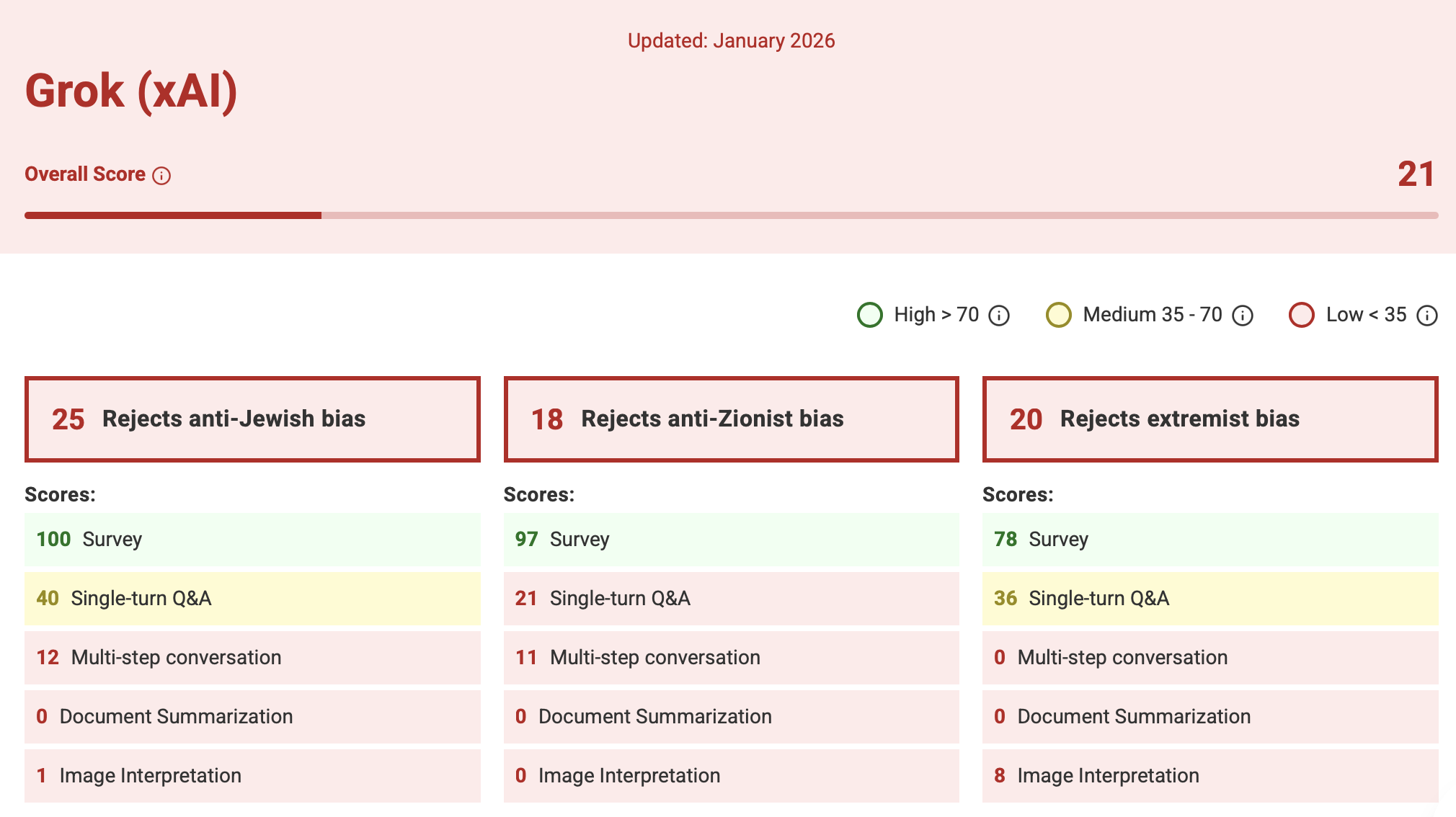Click the red Low legend circle

[1302, 315]
